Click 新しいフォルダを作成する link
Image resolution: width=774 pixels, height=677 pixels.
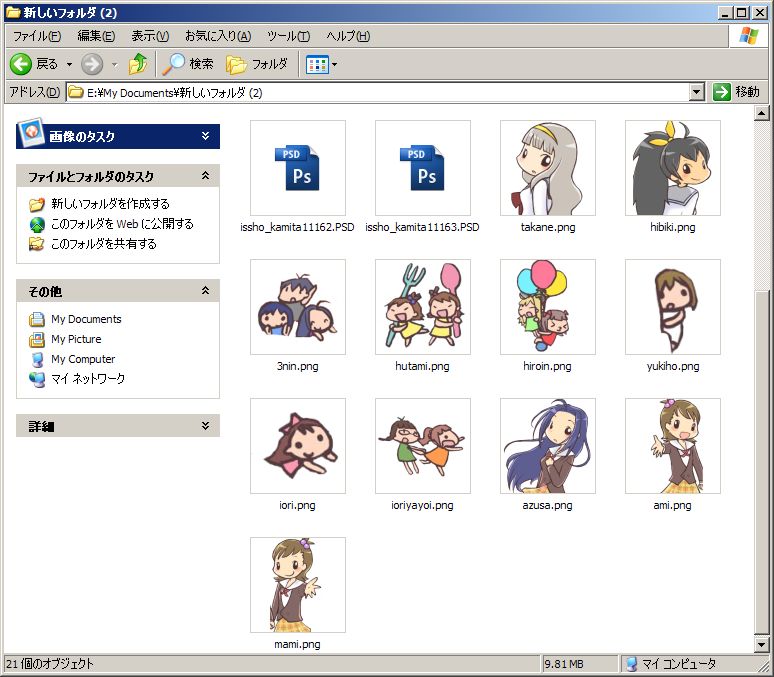tap(110, 204)
